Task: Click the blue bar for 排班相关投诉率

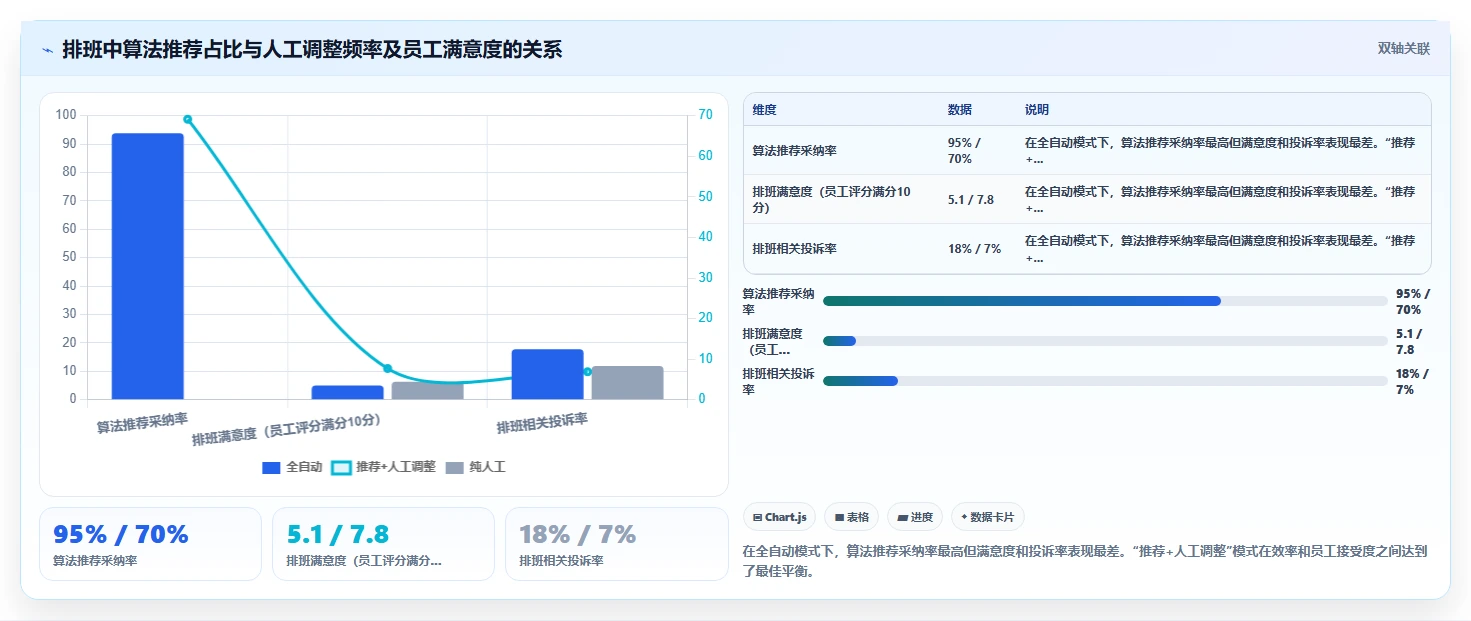Action: point(547,374)
